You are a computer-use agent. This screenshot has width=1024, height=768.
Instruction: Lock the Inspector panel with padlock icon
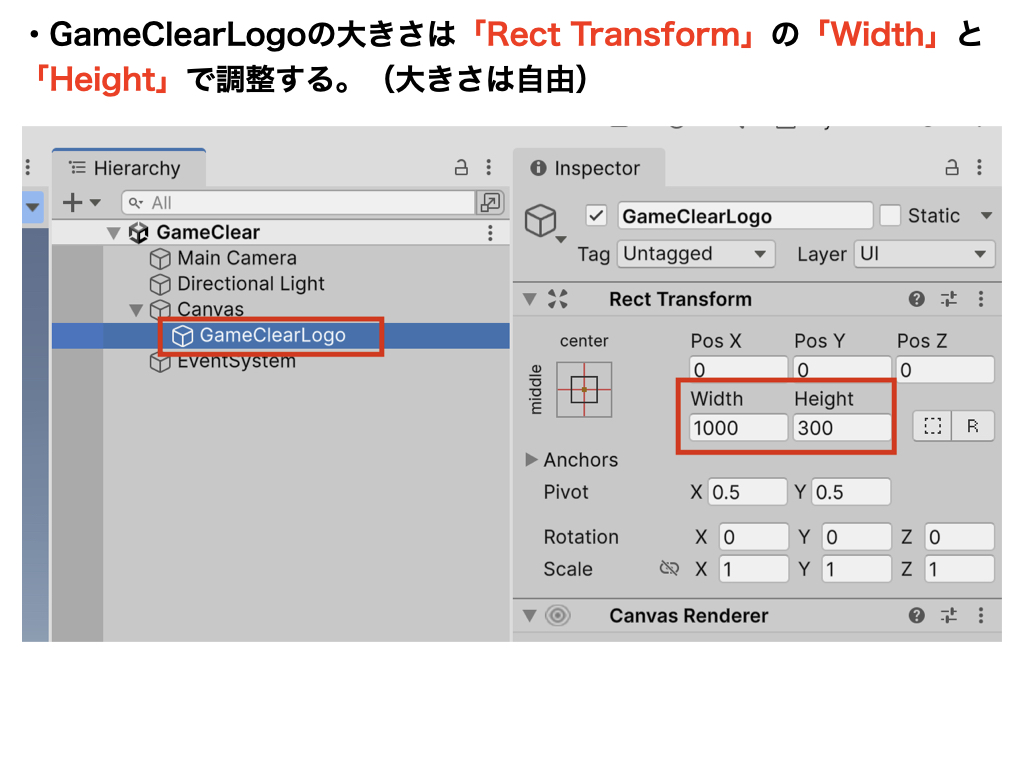(x=952, y=168)
